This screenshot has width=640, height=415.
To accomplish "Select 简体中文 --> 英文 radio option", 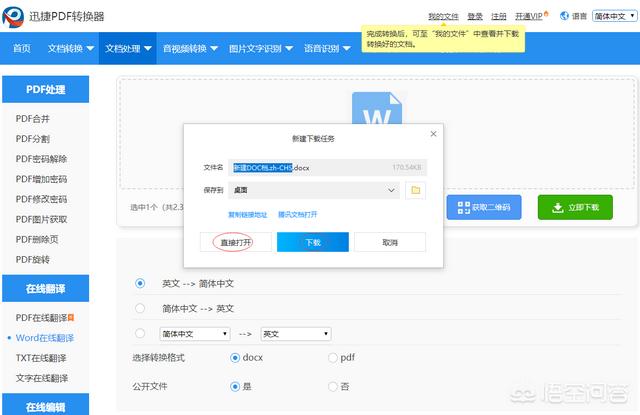I will [140, 308].
